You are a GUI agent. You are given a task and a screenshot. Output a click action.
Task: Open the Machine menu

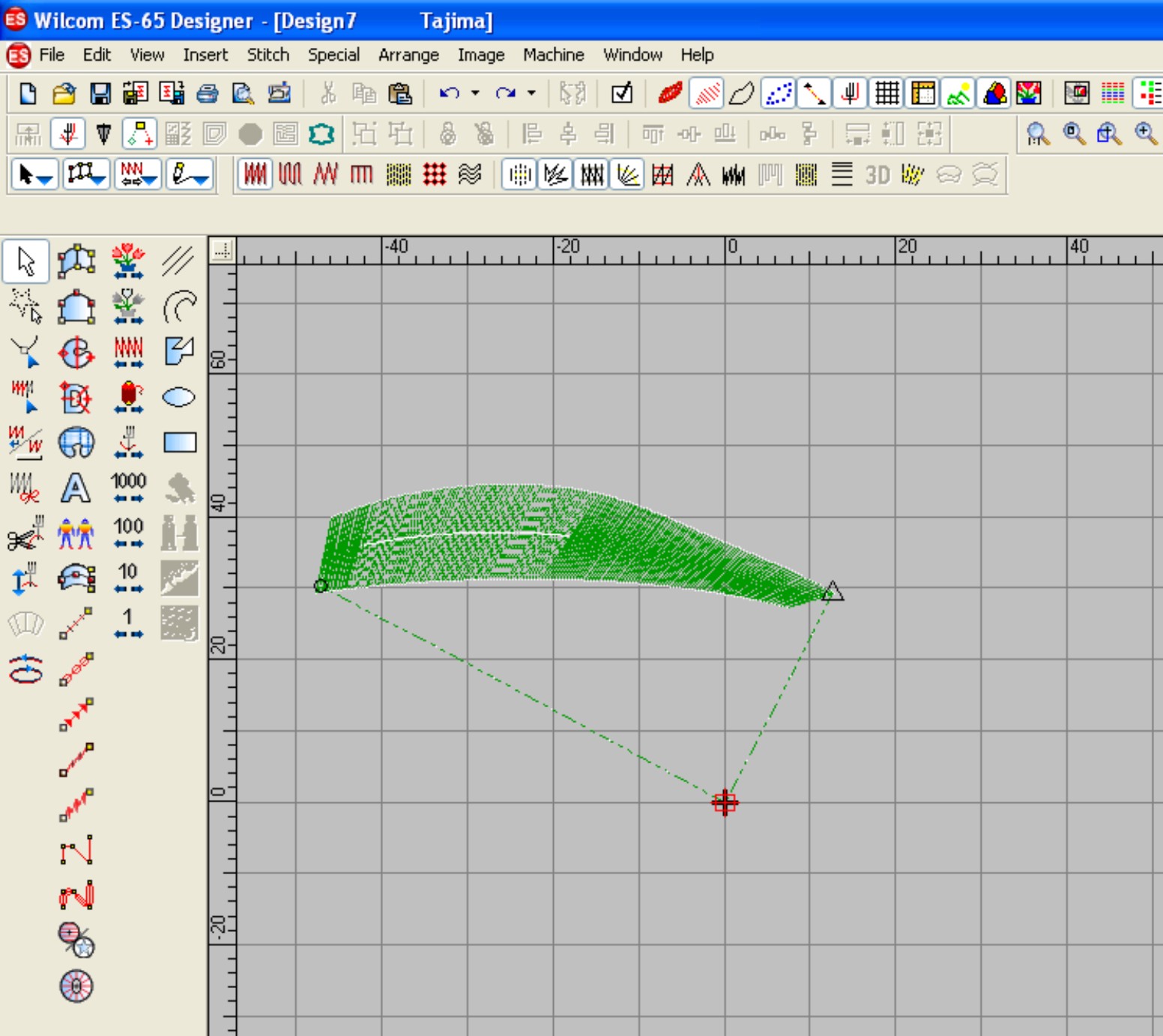[x=553, y=55]
